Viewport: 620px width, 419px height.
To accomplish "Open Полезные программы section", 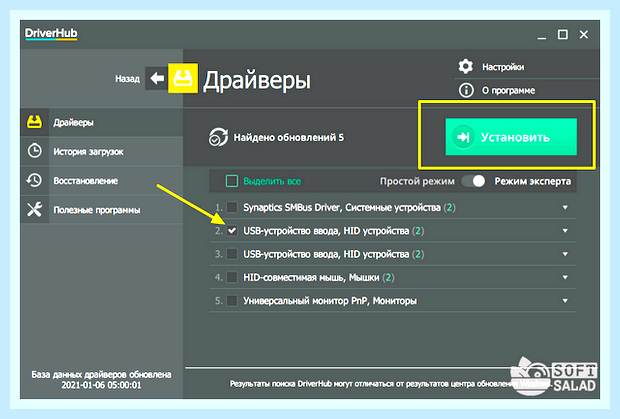I will click(x=102, y=210).
